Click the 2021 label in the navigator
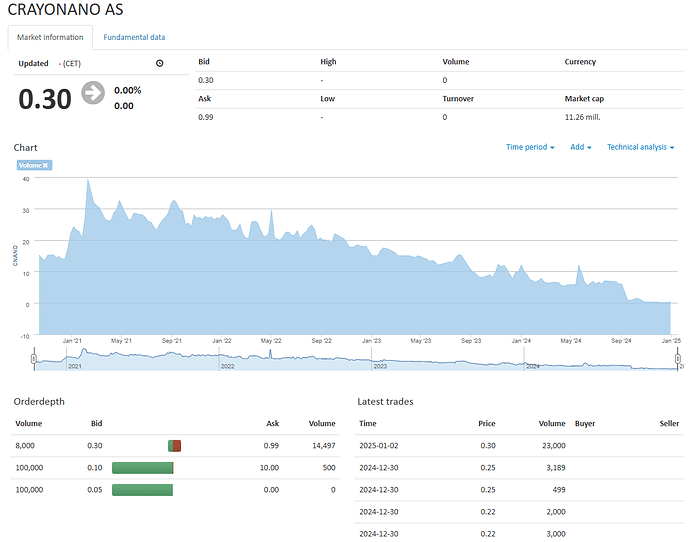The height and width of the screenshot is (542, 690). pyautogui.click(x=75, y=366)
